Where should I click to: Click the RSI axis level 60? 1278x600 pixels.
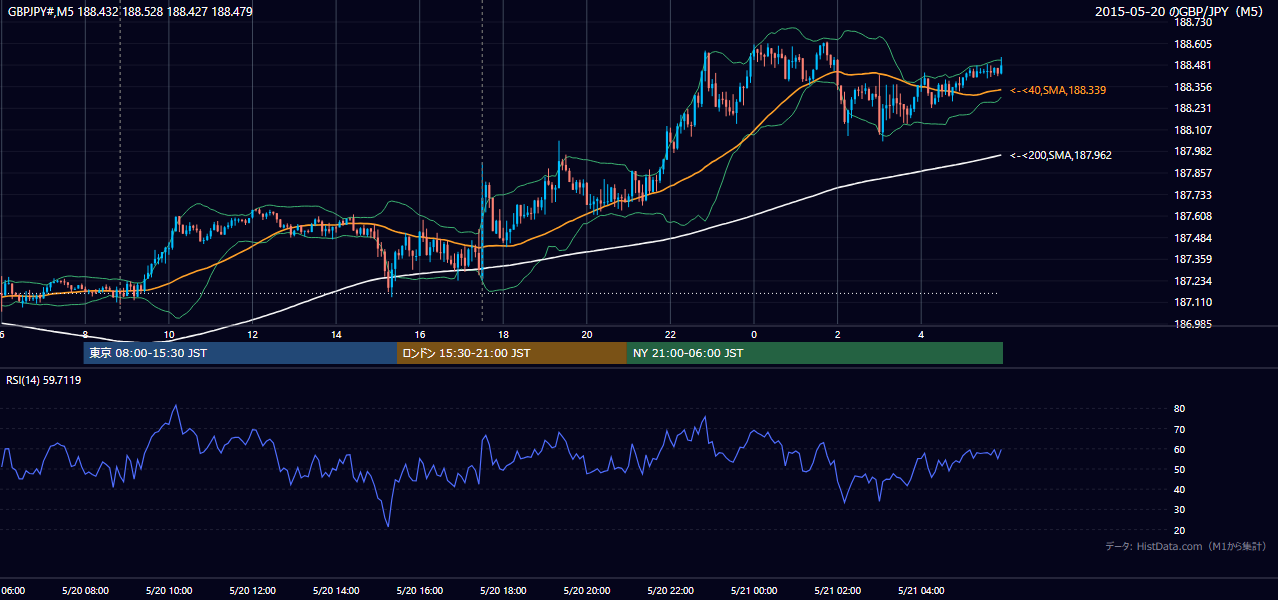pyautogui.click(x=1179, y=449)
